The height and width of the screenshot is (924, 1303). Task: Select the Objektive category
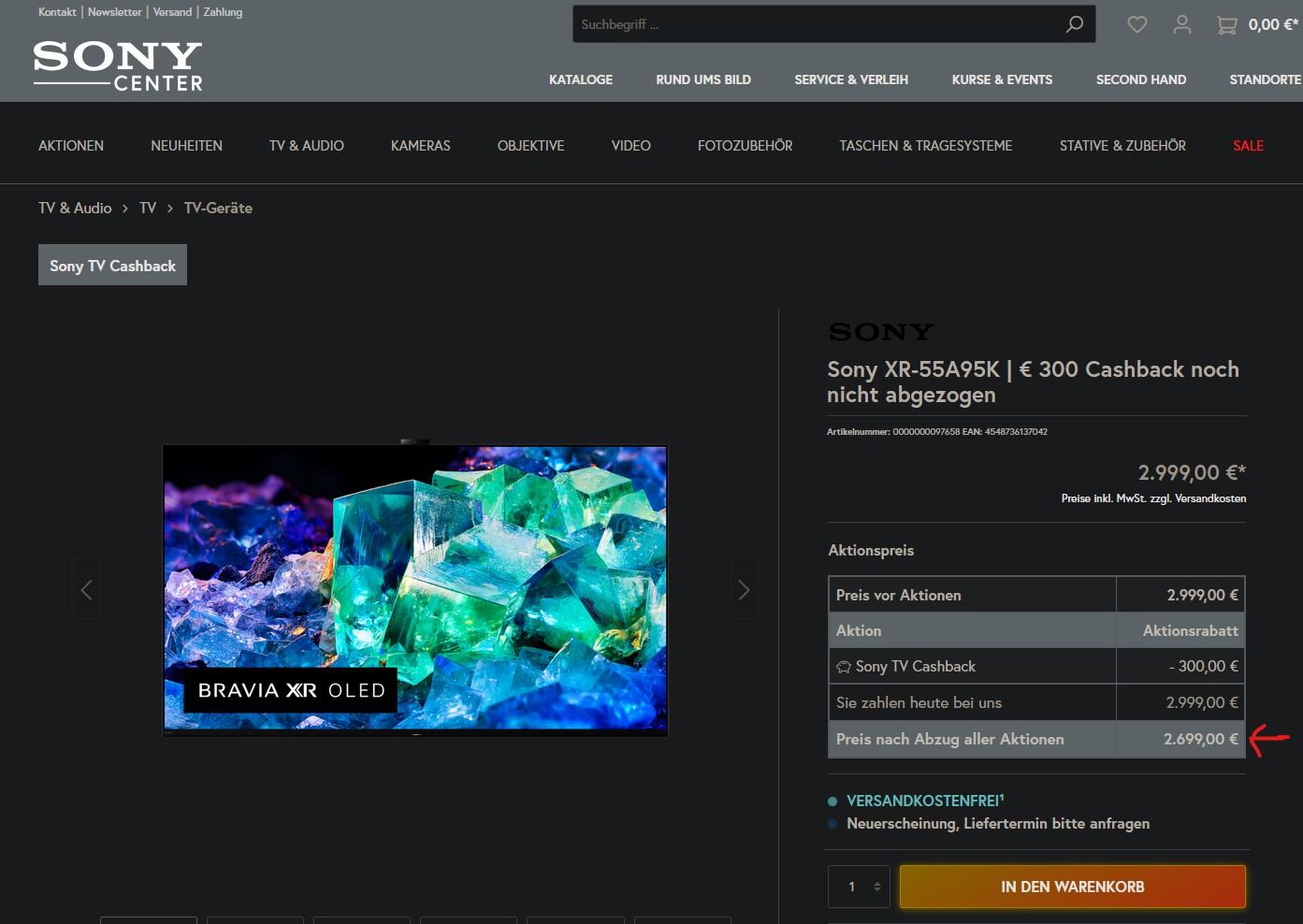[530, 146]
